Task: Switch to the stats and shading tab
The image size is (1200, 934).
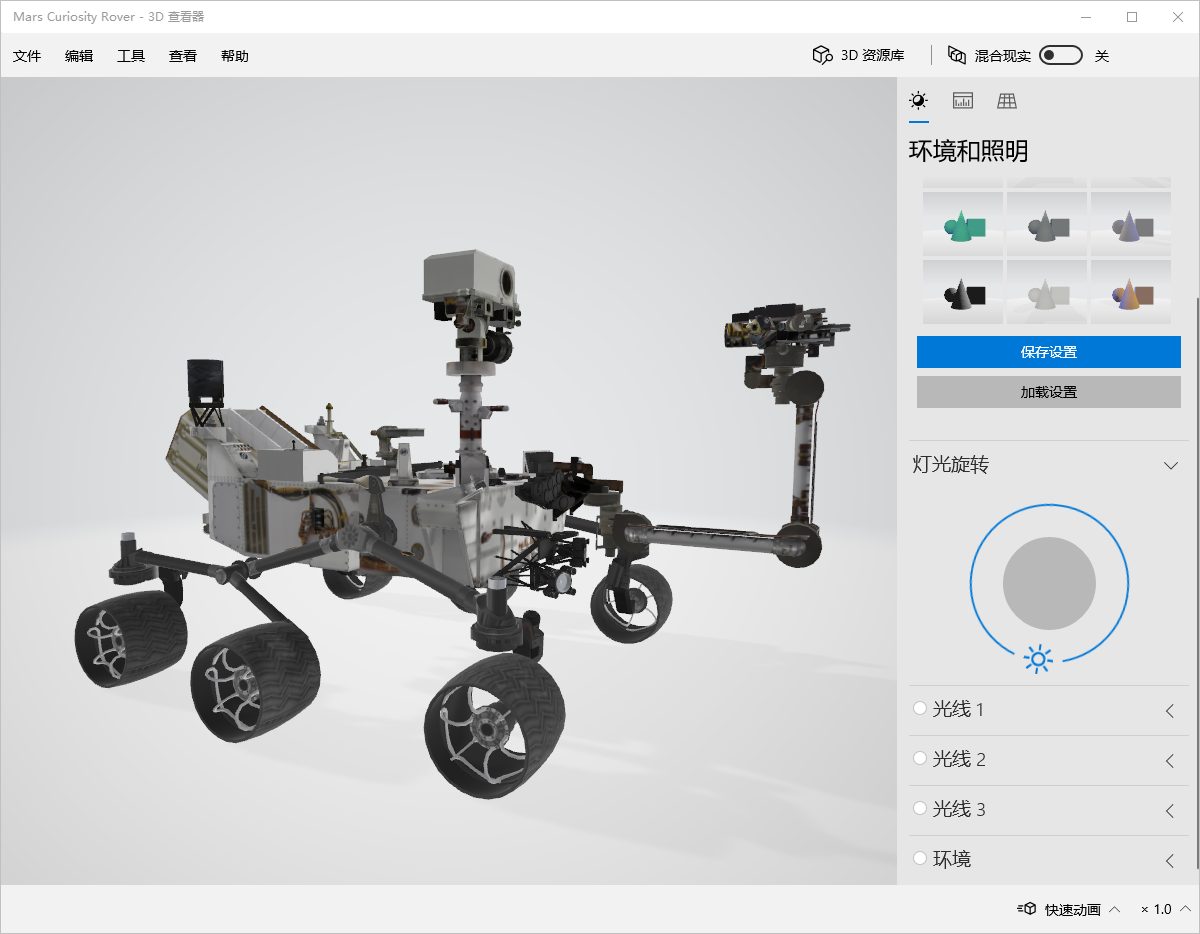Action: [963, 100]
